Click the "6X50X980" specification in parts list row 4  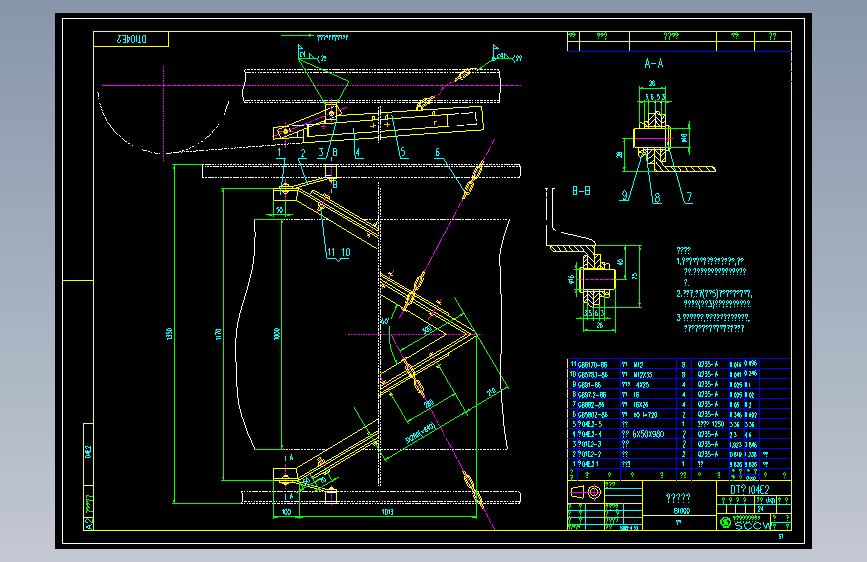648,435
